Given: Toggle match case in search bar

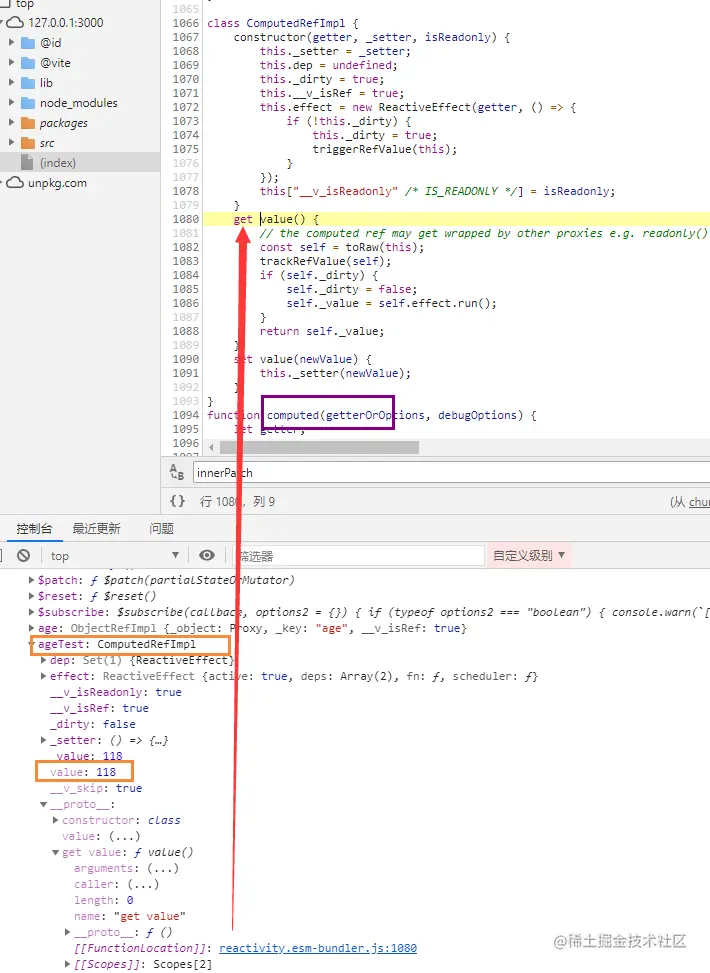Looking at the screenshot, I should [x=177, y=472].
